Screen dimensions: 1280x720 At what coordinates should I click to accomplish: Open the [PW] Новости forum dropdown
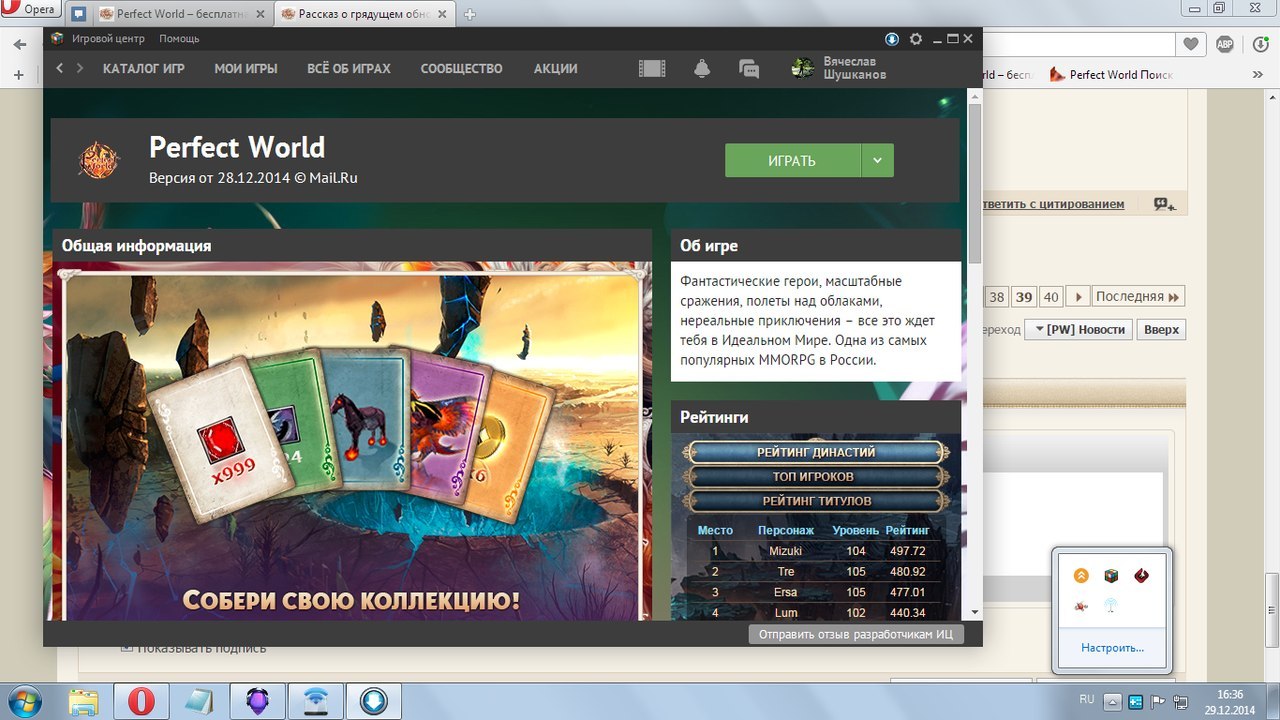point(1079,329)
